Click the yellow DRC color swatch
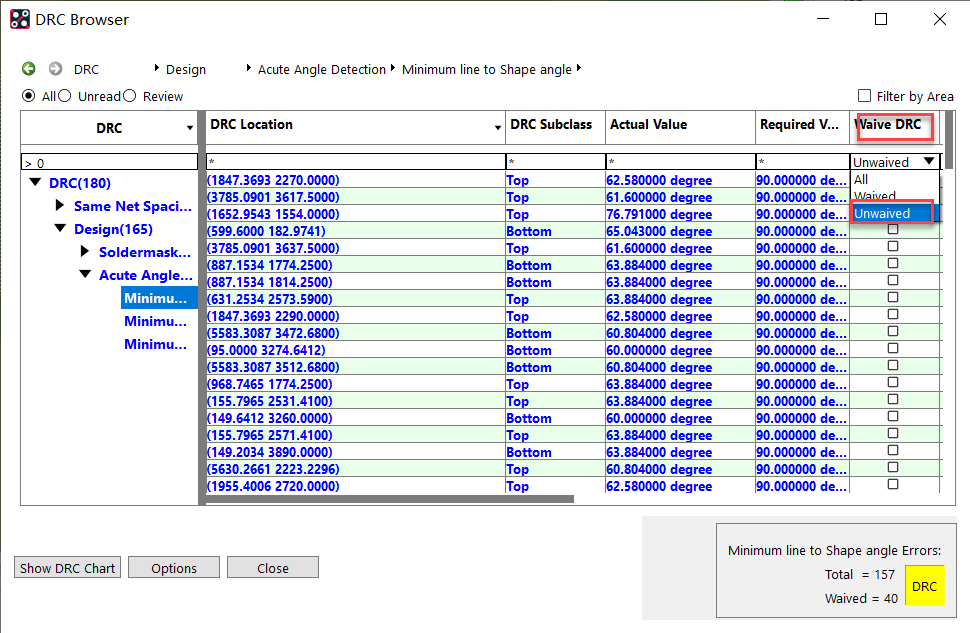 (x=924, y=586)
